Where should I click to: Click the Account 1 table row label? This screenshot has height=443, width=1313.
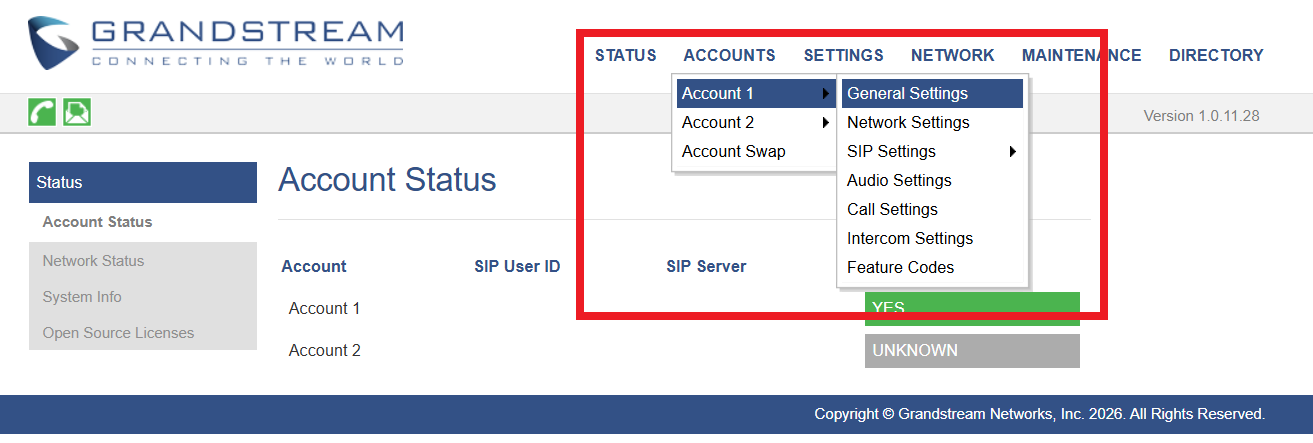[325, 308]
